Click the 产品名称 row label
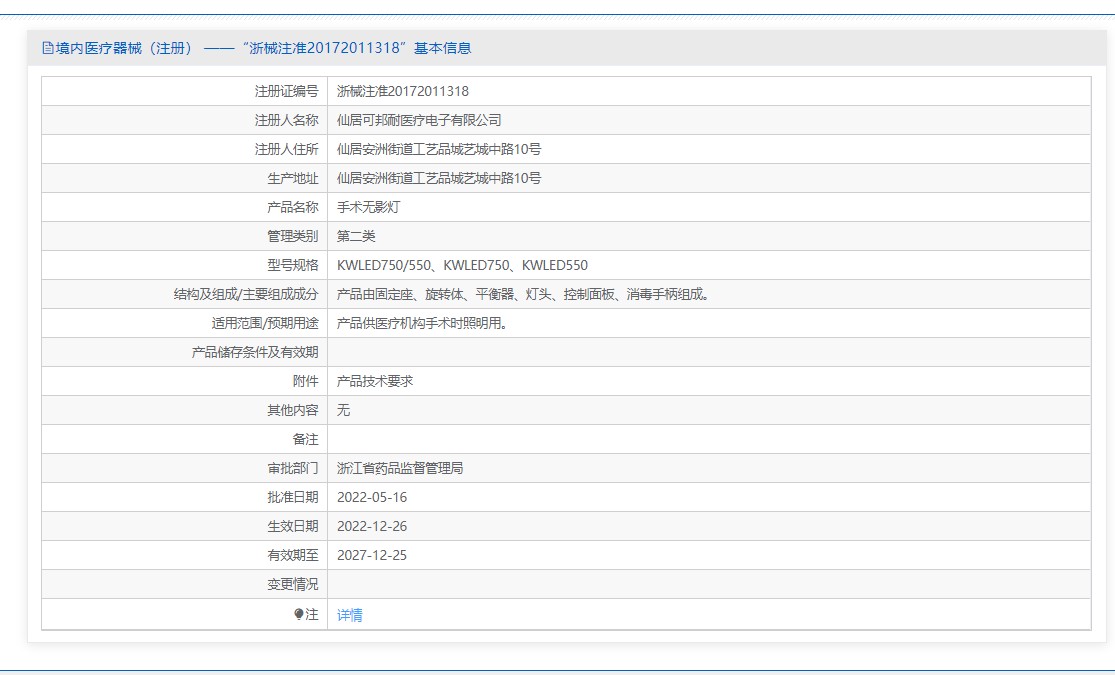This screenshot has height=675, width=1115. pyautogui.click(x=293, y=207)
